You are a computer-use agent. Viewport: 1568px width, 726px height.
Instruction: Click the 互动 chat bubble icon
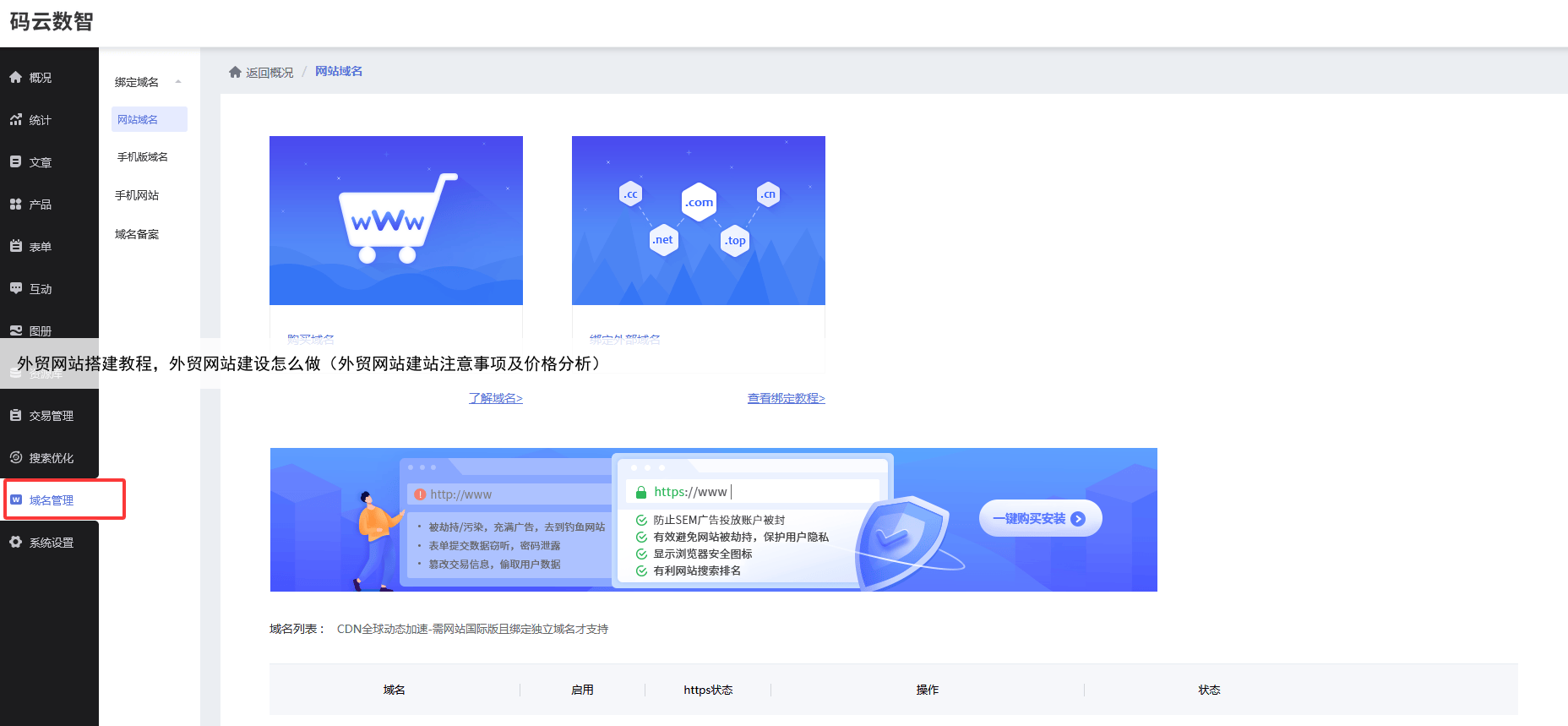[15, 289]
